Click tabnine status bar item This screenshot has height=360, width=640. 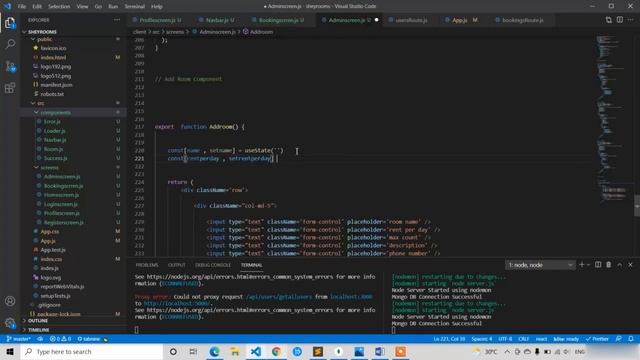point(93,339)
